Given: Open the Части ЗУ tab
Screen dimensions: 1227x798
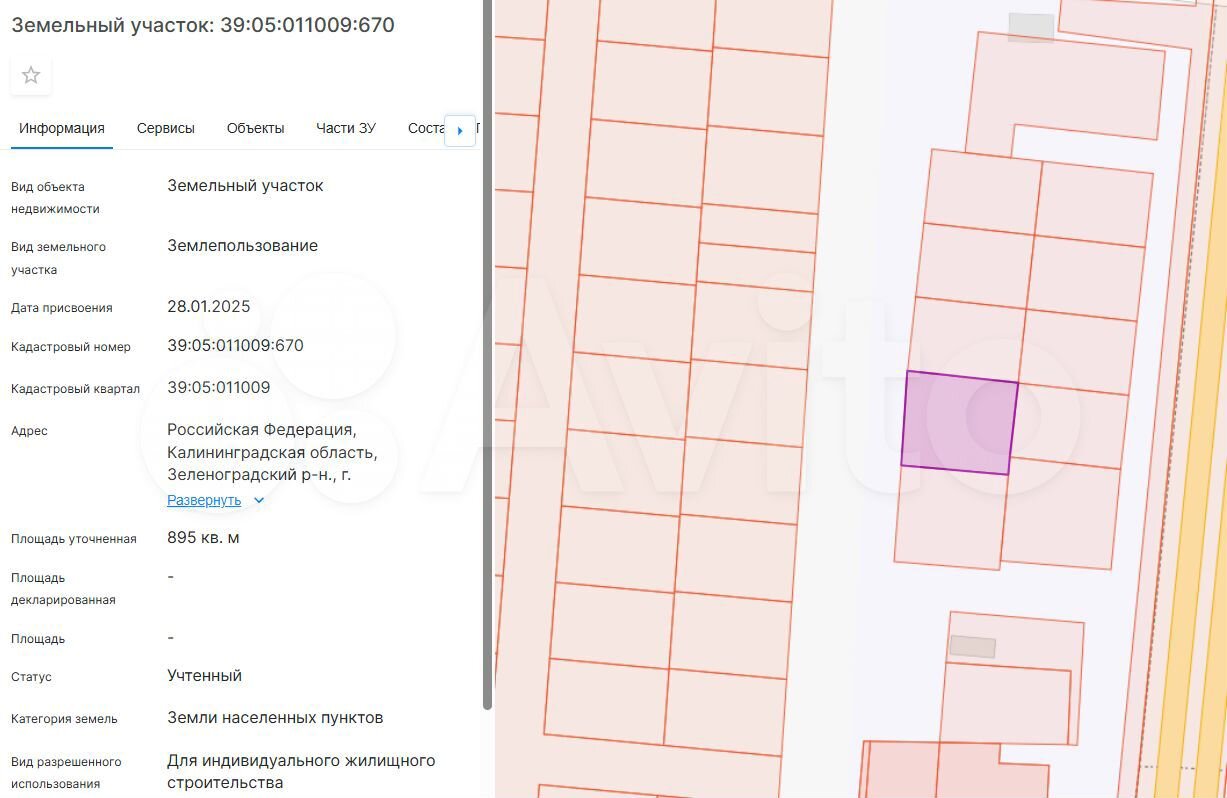Looking at the screenshot, I should tap(346, 128).
